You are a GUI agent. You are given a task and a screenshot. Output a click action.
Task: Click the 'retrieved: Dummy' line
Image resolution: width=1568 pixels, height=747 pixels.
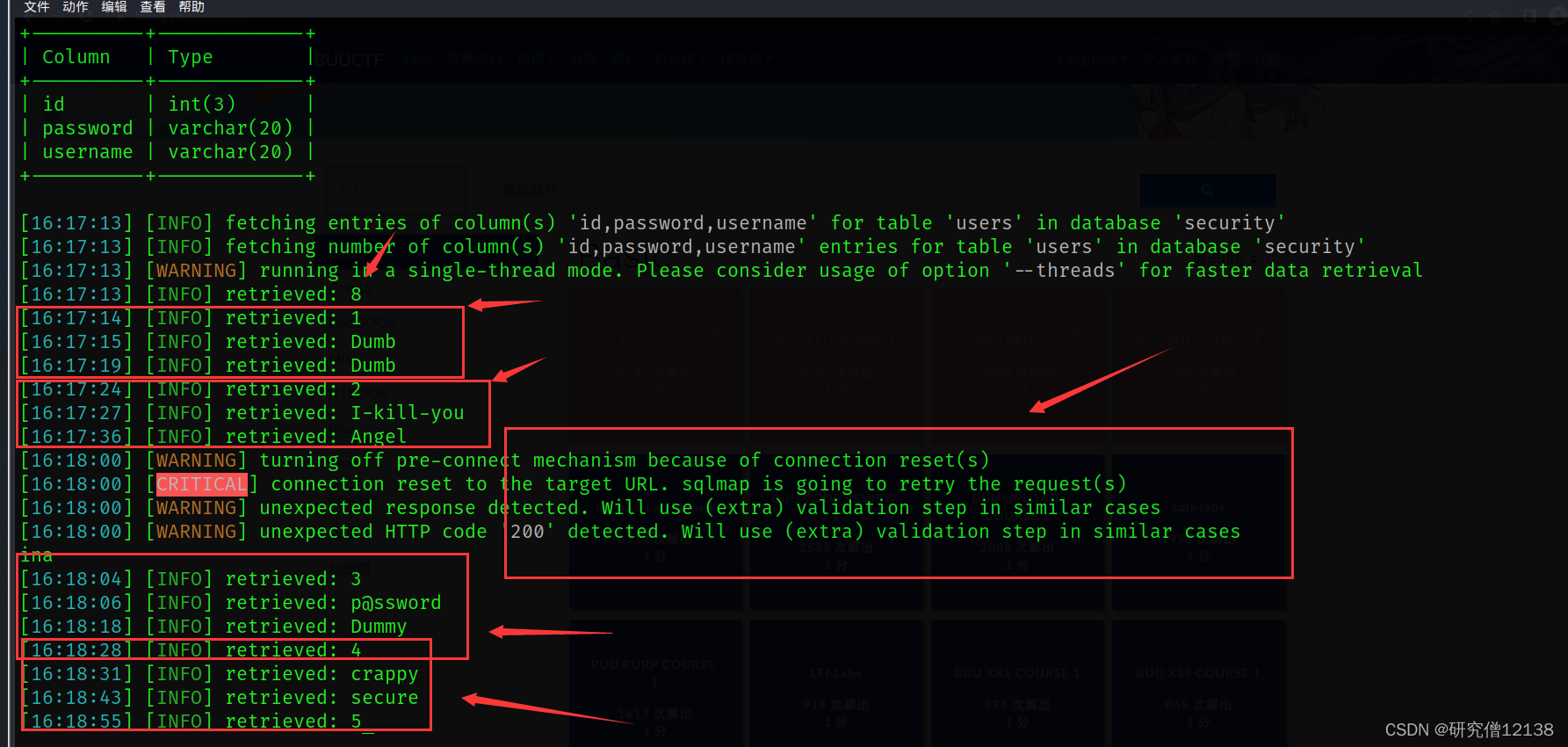click(213, 627)
